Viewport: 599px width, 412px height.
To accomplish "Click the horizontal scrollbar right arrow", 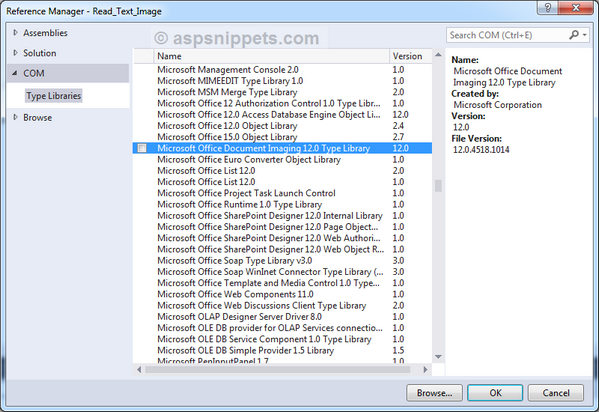I will pyautogui.click(x=425, y=370).
